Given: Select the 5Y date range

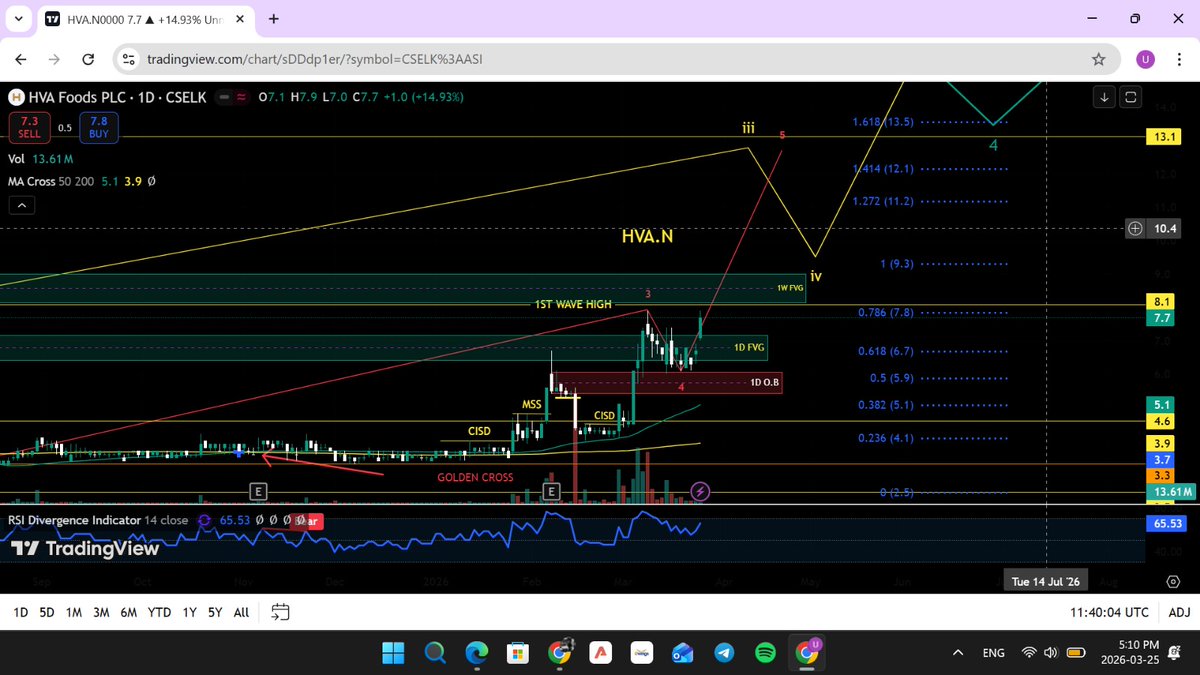Looking at the screenshot, I should coord(215,612).
